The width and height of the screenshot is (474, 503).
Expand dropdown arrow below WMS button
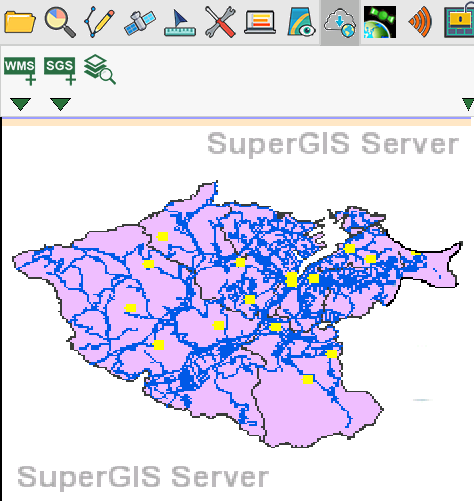coord(20,104)
